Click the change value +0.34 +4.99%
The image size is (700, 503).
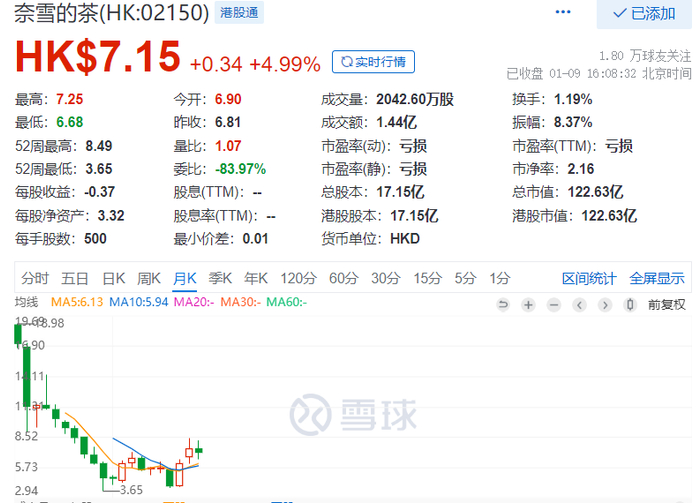click(x=255, y=64)
